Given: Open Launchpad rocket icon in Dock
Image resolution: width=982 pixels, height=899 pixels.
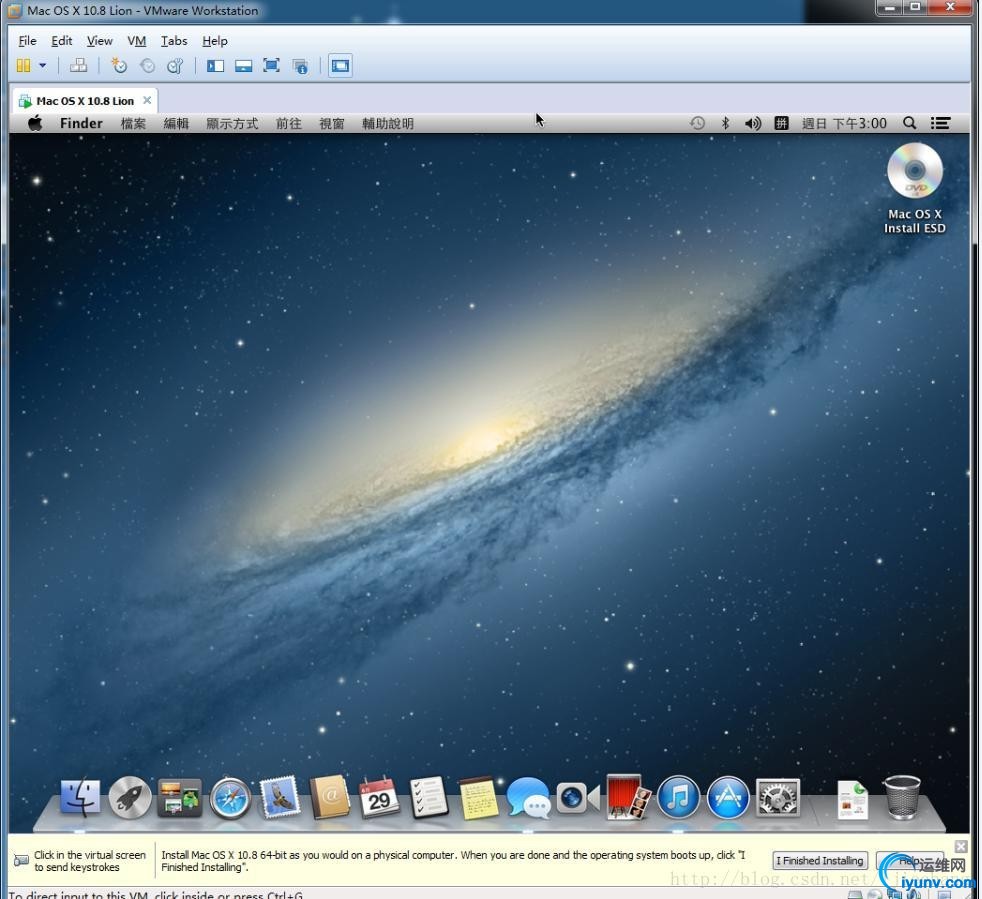Looking at the screenshot, I should (130, 798).
